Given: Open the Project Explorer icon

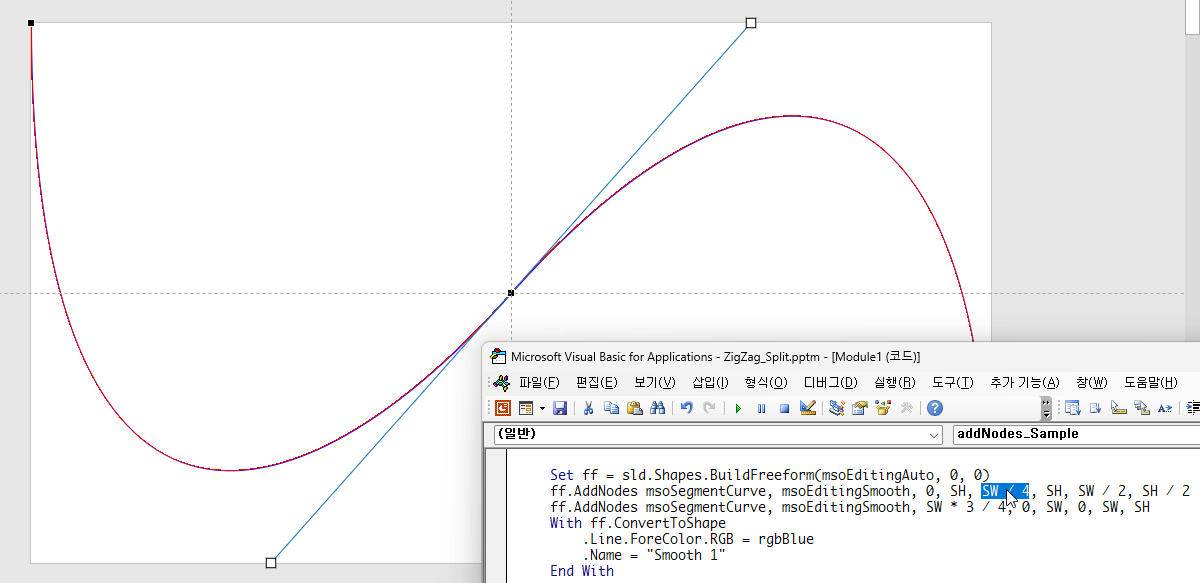Looking at the screenshot, I should [x=837, y=408].
